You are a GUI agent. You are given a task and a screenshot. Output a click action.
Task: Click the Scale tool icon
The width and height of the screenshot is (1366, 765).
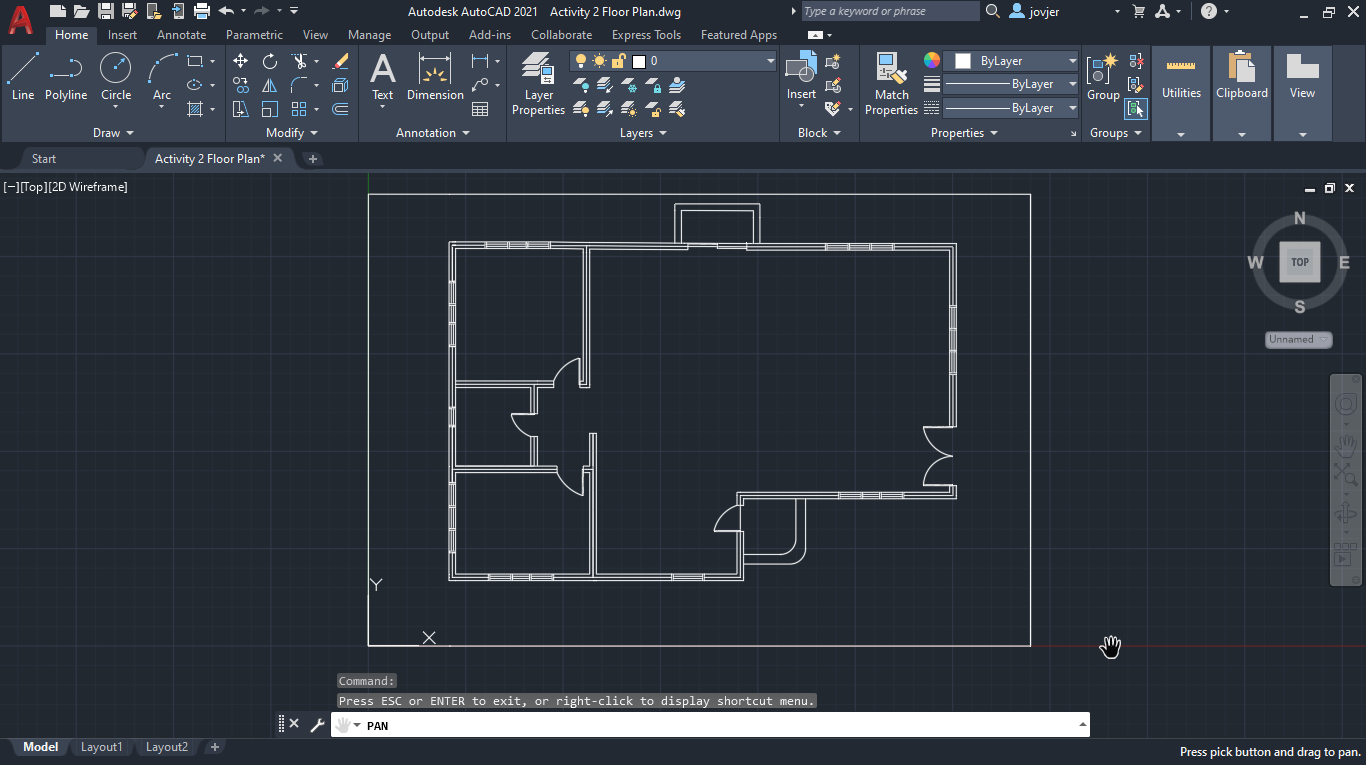pos(270,109)
